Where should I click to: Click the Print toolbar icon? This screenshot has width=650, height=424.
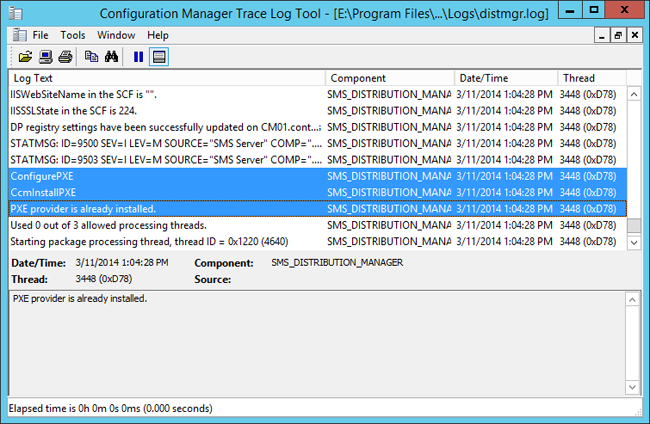tap(64, 56)
